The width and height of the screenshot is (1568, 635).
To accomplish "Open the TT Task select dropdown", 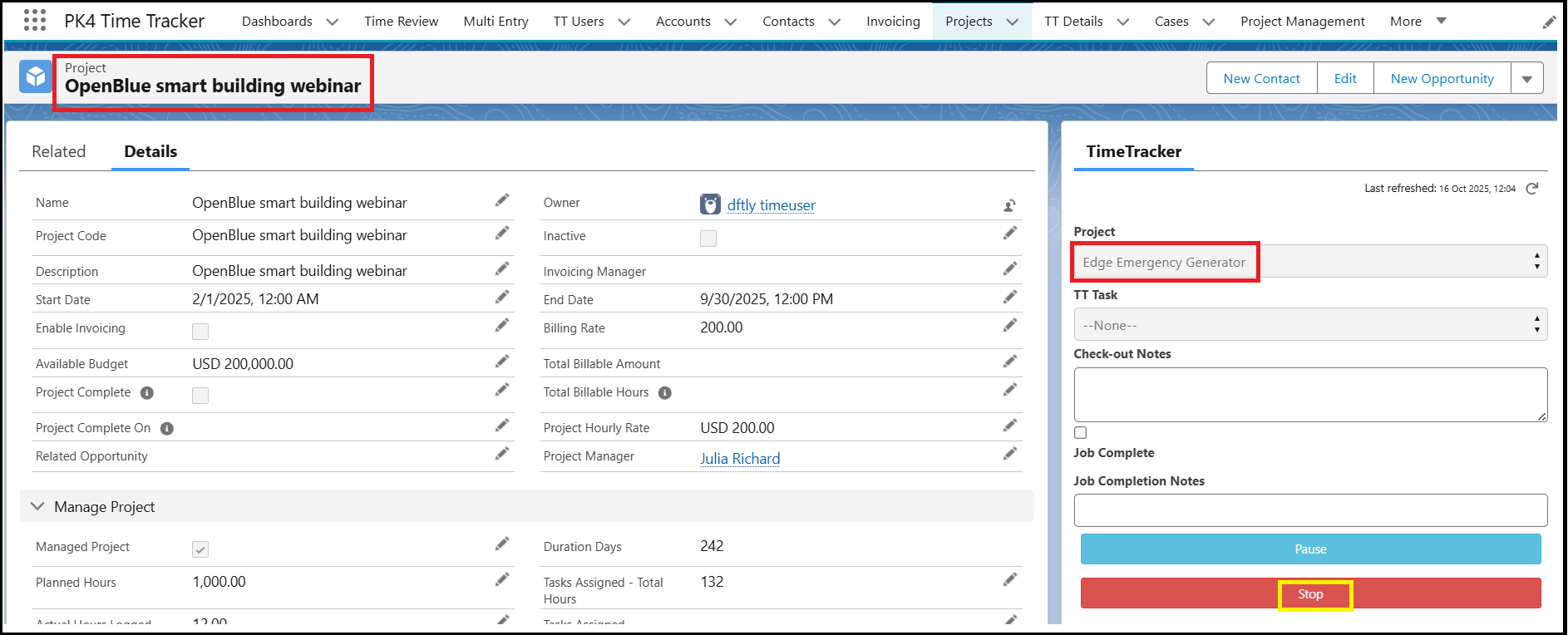I will coord(1310,325).
